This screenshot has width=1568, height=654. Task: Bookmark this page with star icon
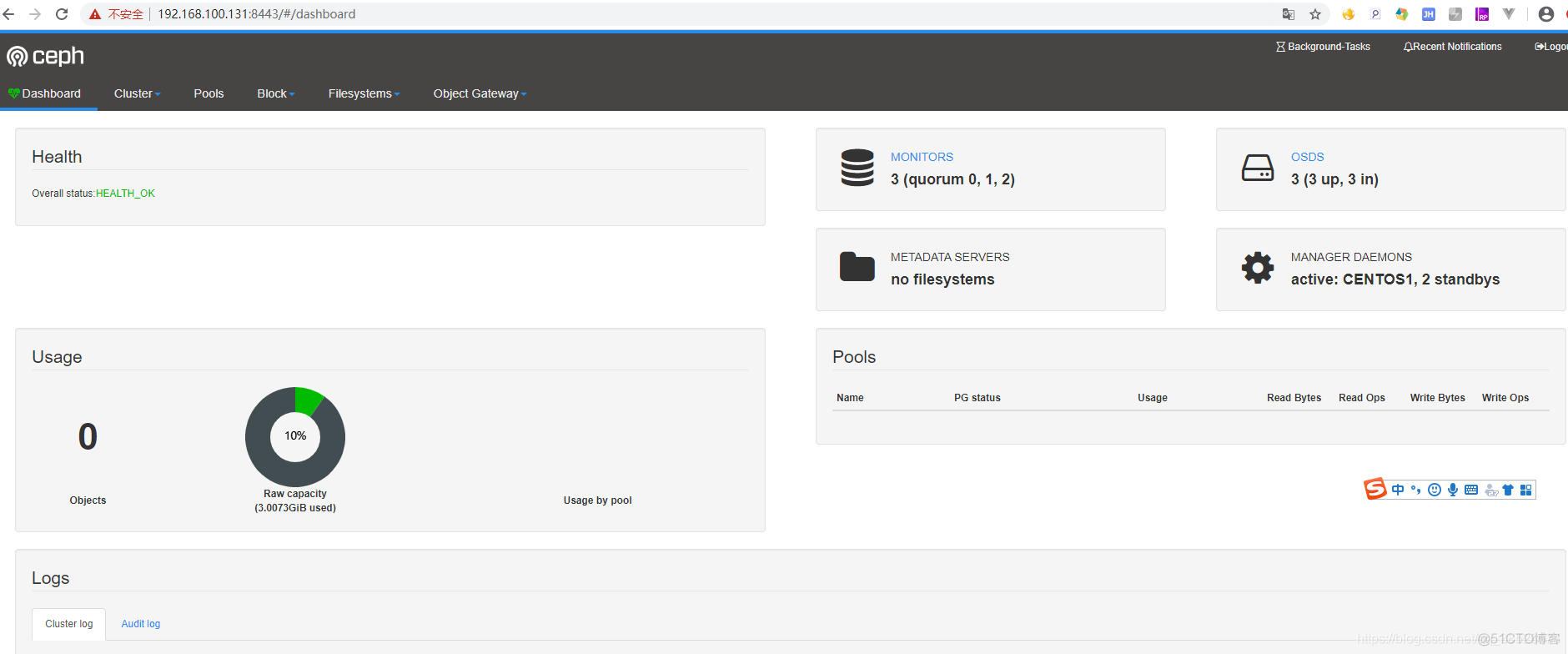(1315, 14)
